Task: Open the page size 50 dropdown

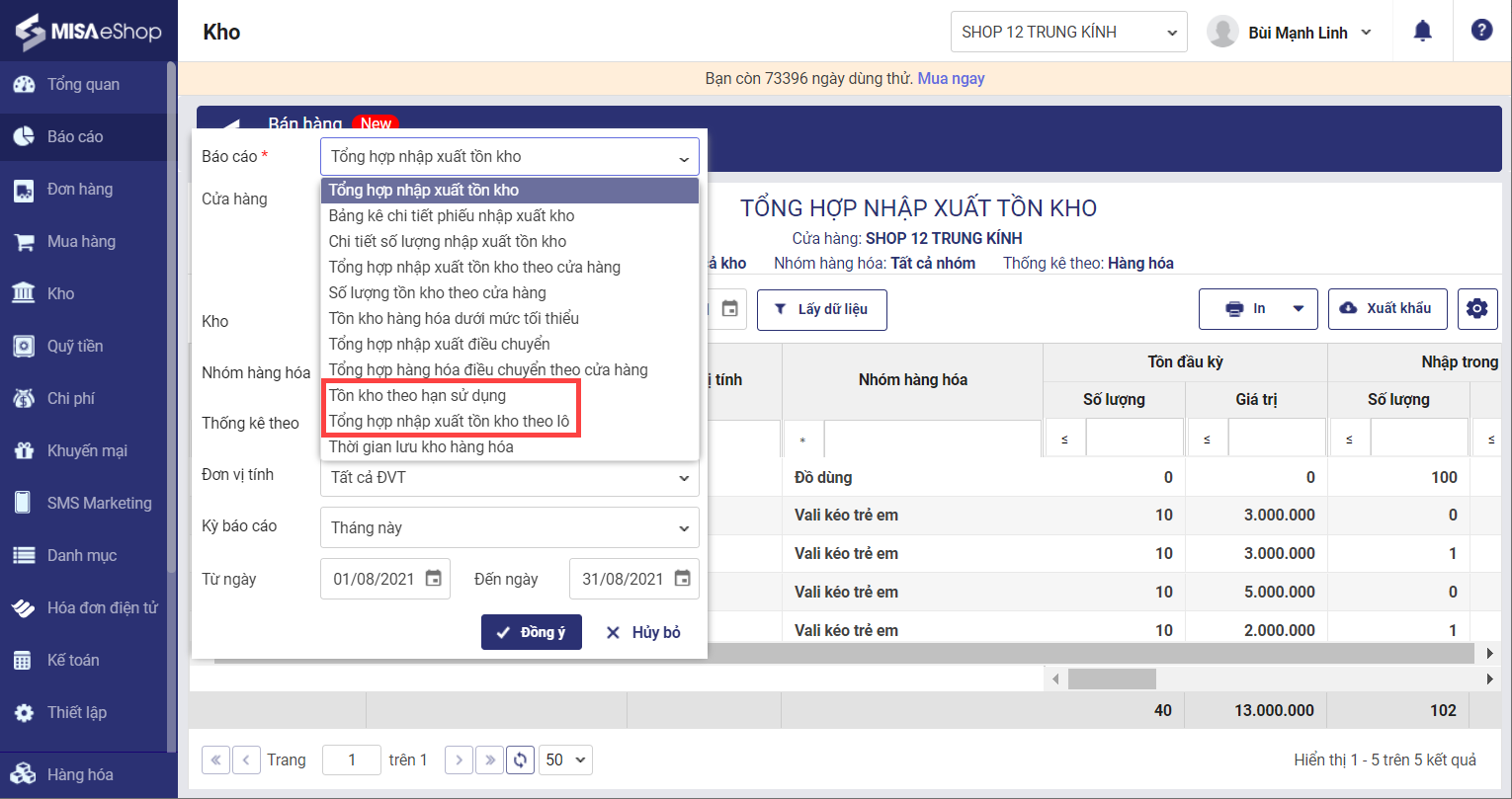Action: click(x=567, y=759)
